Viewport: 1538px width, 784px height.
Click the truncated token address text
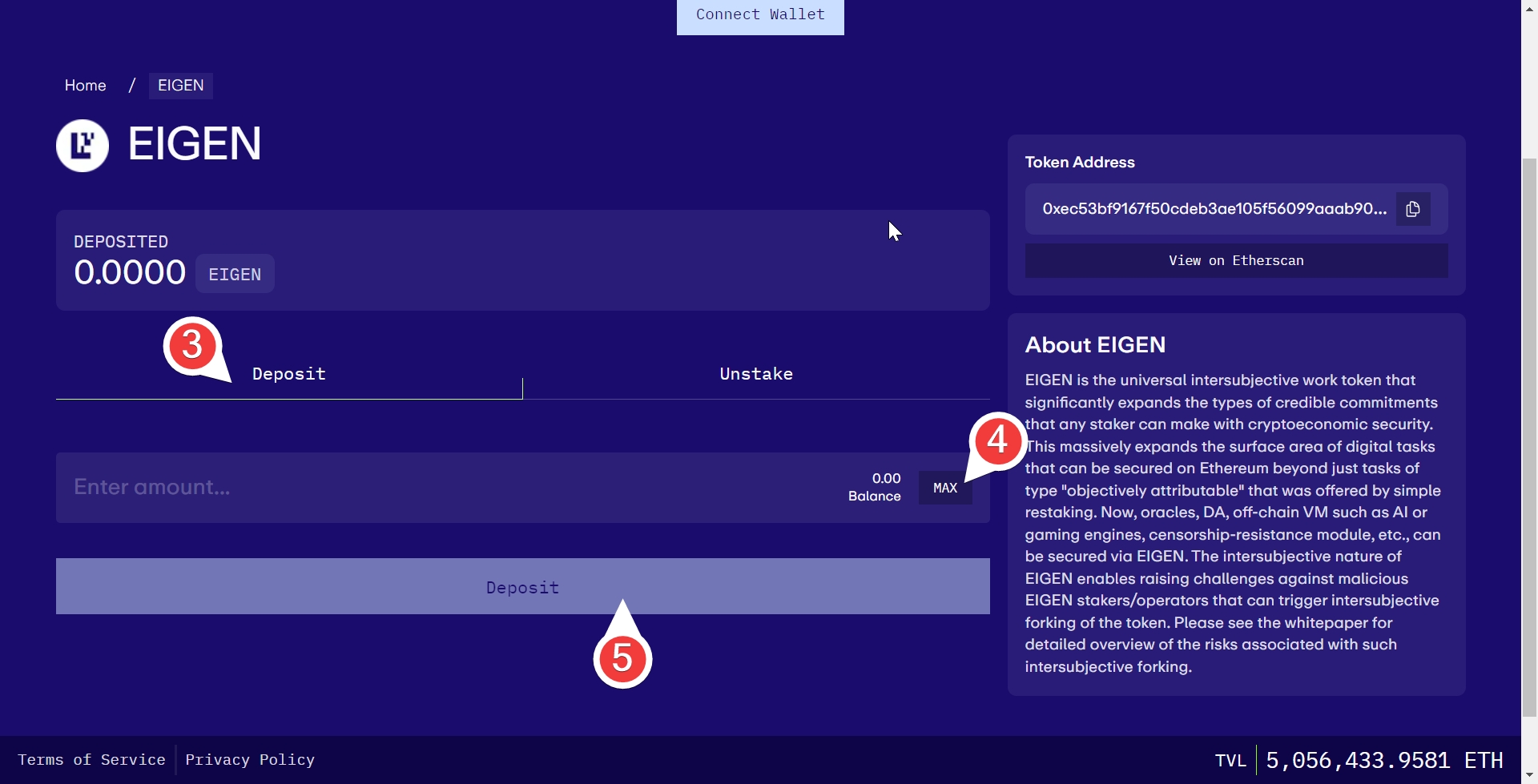(x=1214, y=209)
